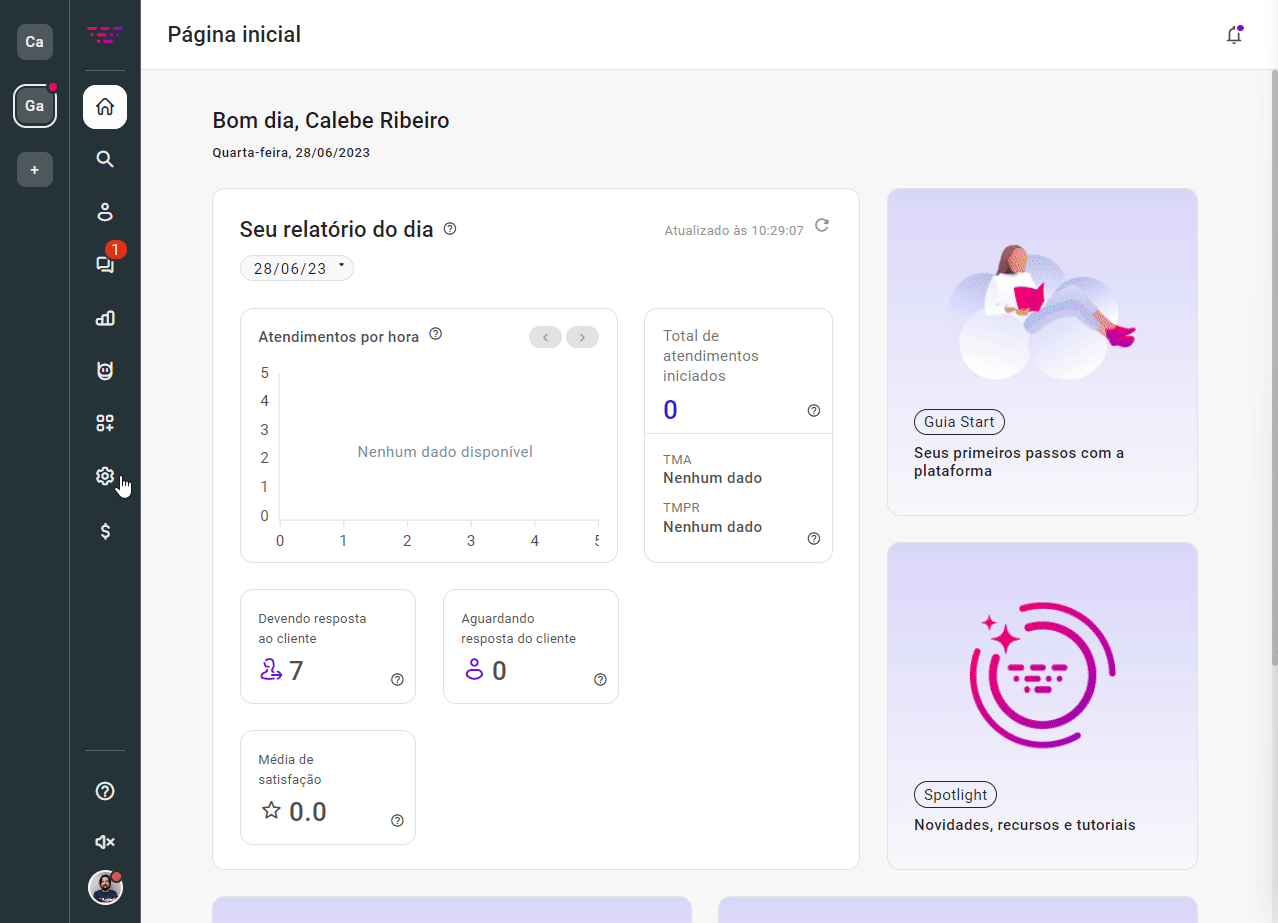
Task: Click the Nenhum dado disponível chart message
Action: [x=445, y=452]
